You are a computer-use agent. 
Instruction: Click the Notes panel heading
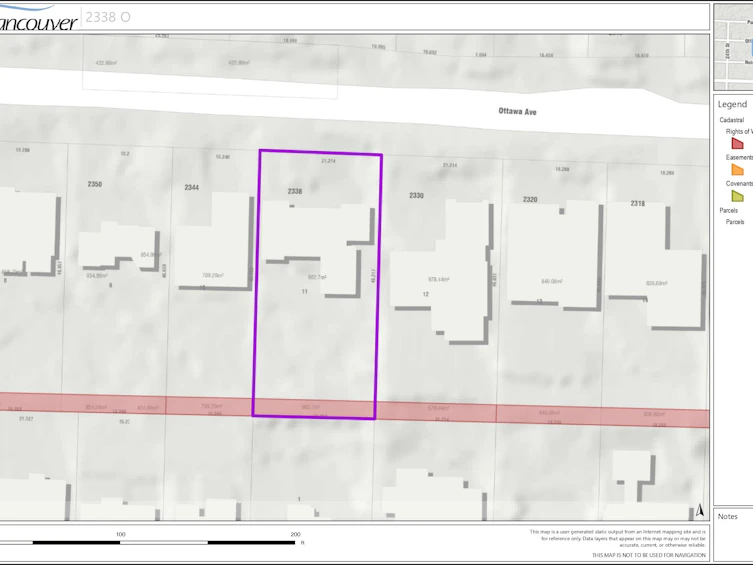pyautogui.click(x=728, y=517)
